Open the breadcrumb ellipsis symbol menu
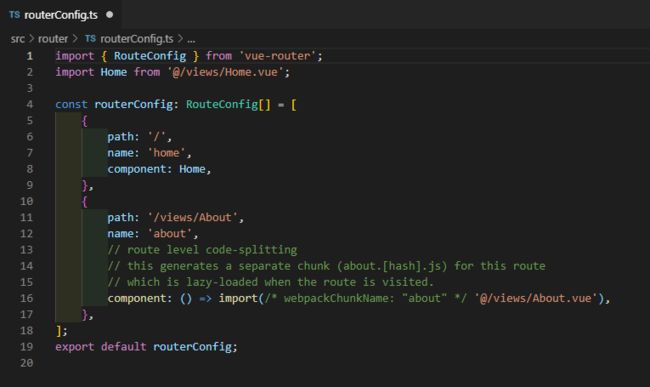The width and height of the screenshot is (650, 387). point(191,40)
